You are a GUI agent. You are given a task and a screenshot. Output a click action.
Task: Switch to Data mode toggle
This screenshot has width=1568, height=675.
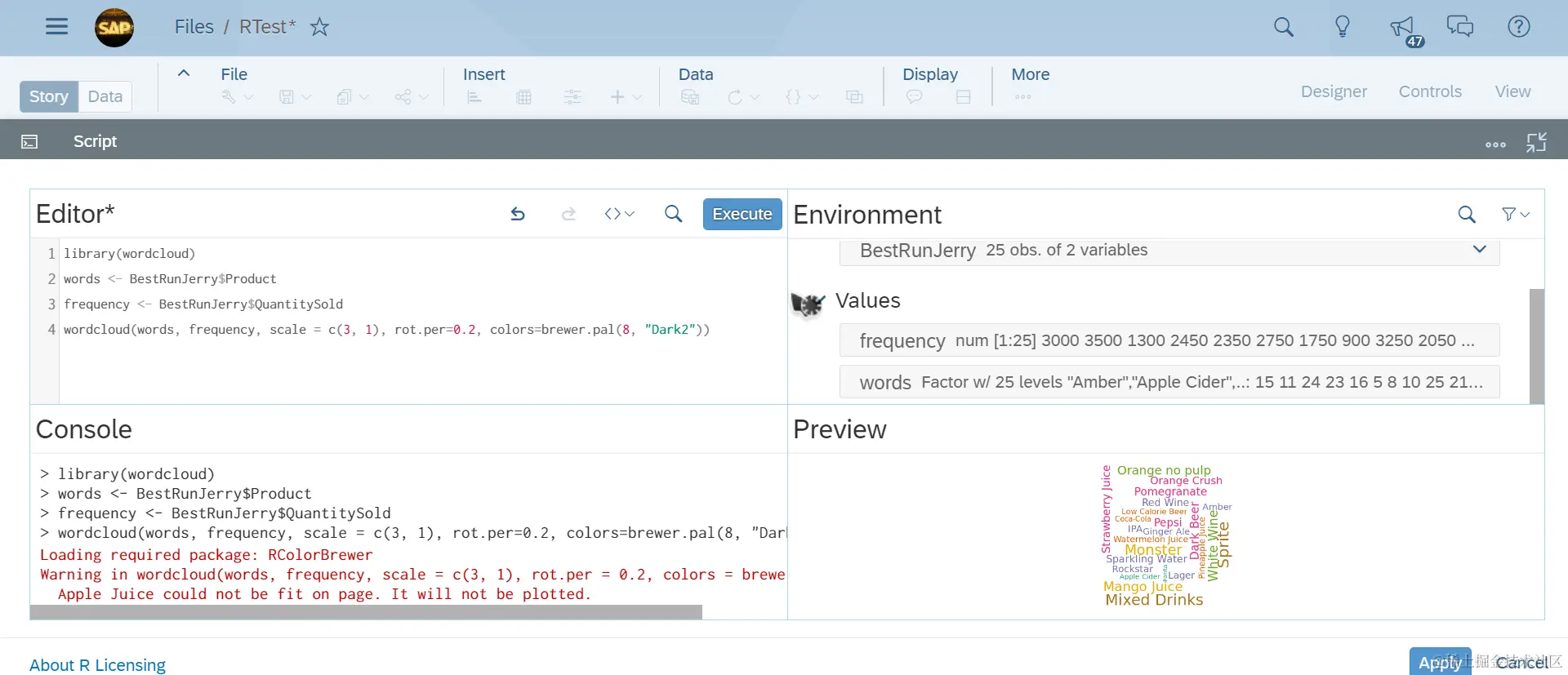coord(105,96)
